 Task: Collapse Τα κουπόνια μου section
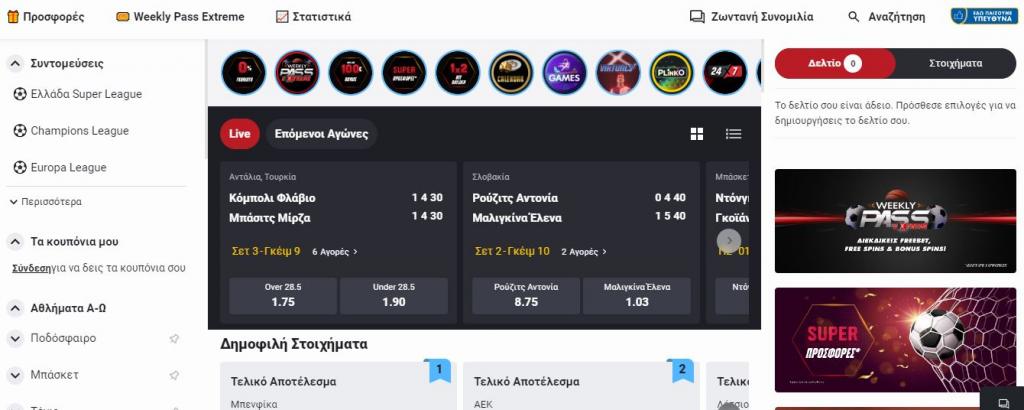point(15,242)
